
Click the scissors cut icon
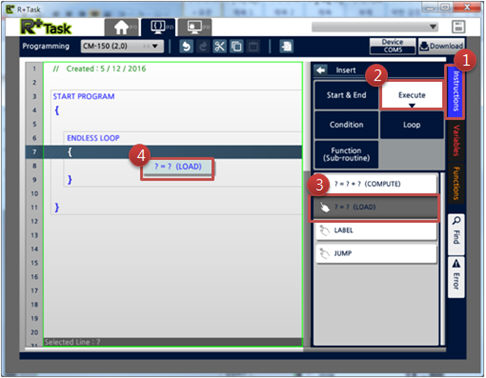[x=219, y=46]
